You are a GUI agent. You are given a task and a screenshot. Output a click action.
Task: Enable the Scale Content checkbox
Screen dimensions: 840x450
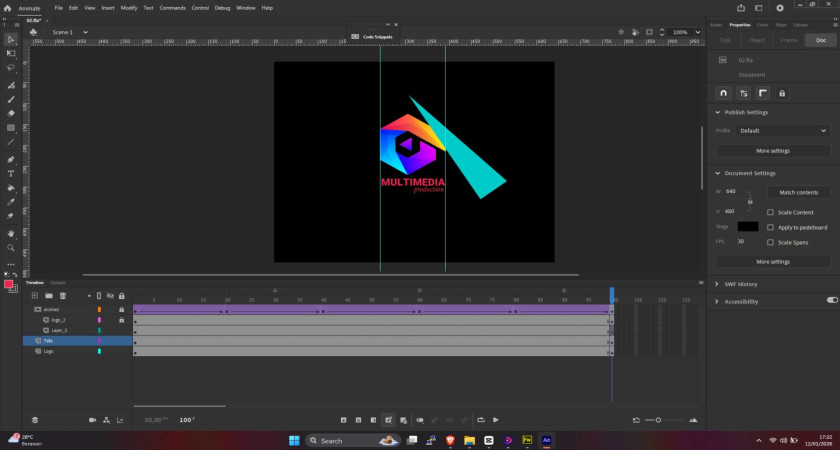click(x=770, y=212)
